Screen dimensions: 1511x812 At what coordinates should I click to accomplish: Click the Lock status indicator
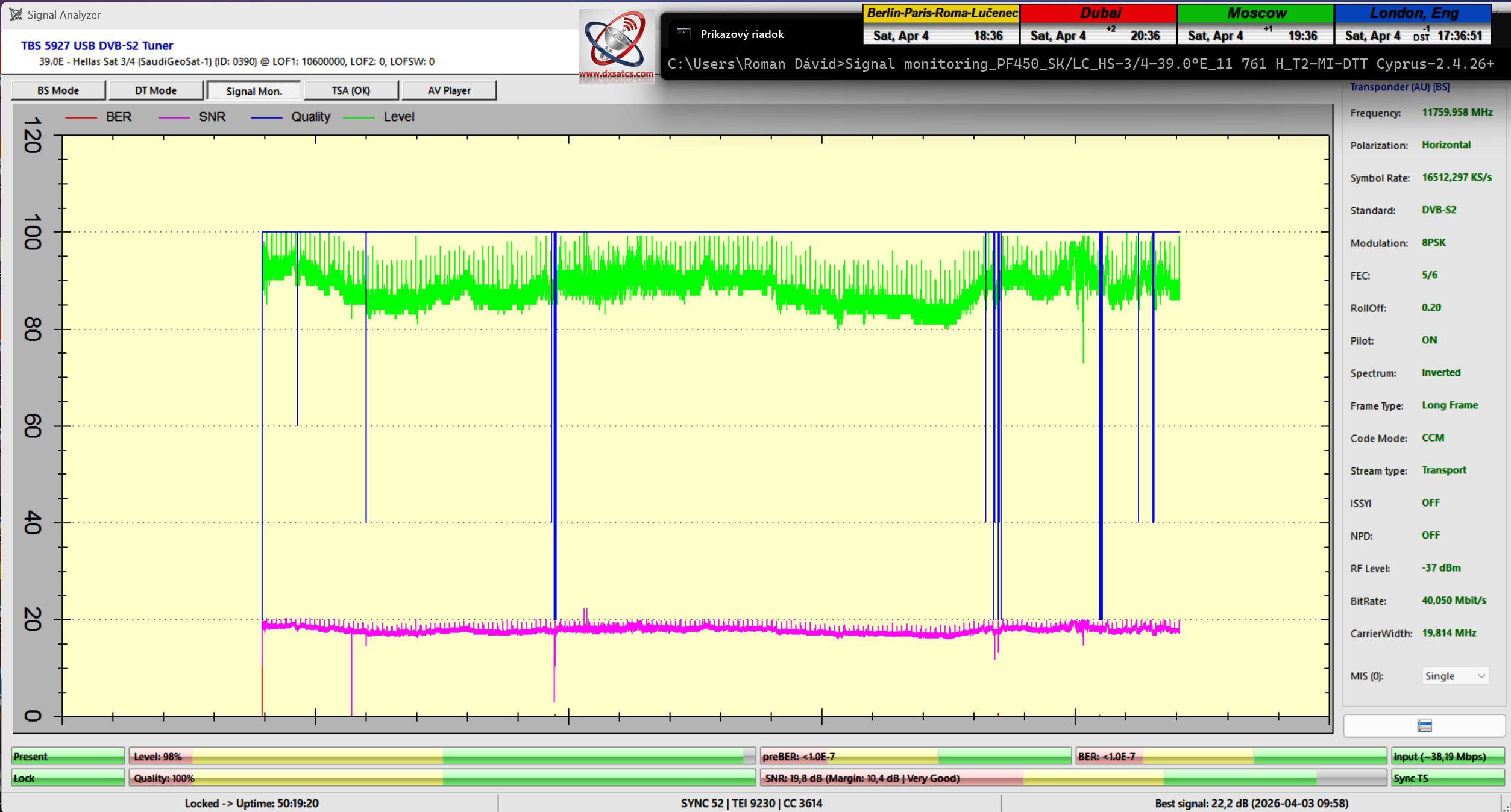pyautogui.click(x=68, y=778)
